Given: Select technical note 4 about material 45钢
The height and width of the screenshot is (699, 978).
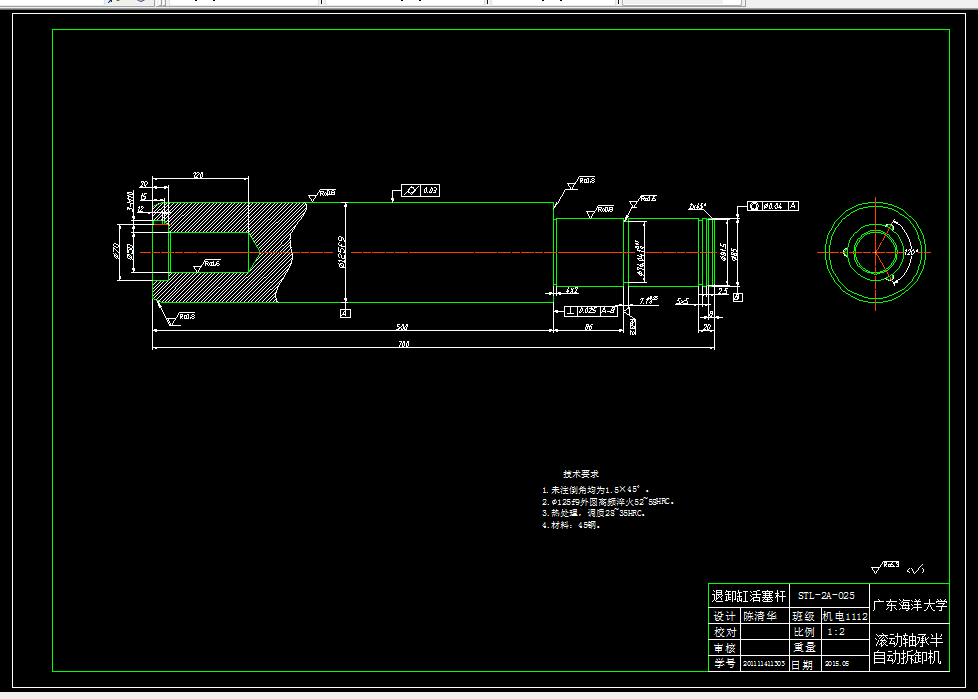Looking at the screenshot, I should (x=571, y=525).
